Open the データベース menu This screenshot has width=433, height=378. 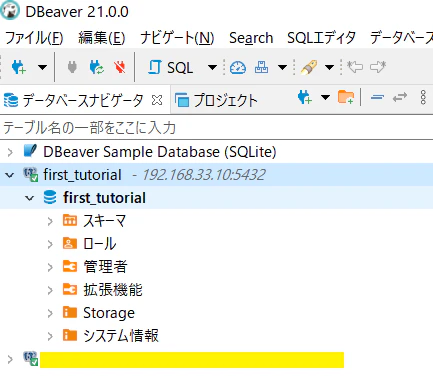coord(401,38)
